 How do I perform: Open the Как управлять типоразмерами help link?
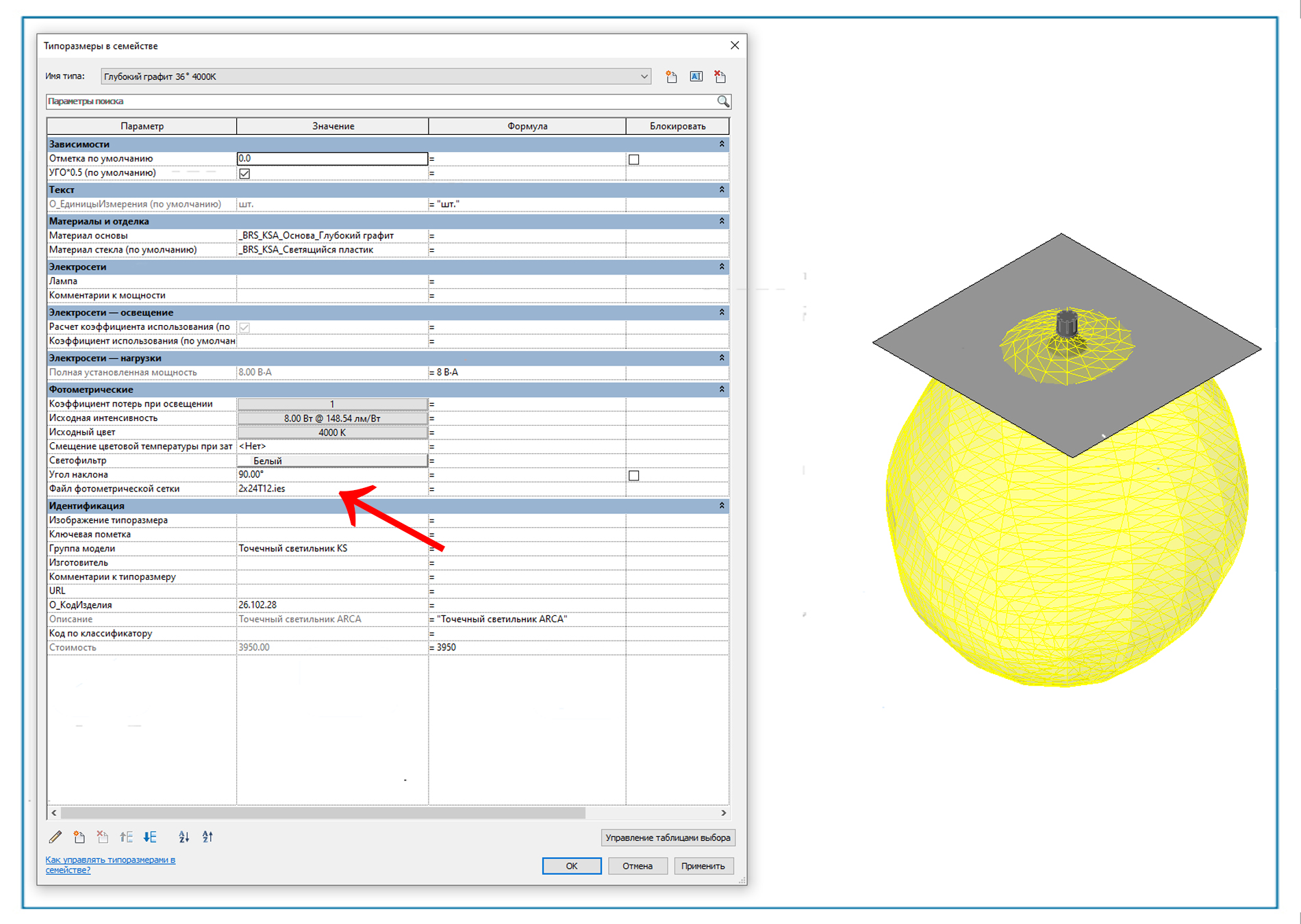110,864
